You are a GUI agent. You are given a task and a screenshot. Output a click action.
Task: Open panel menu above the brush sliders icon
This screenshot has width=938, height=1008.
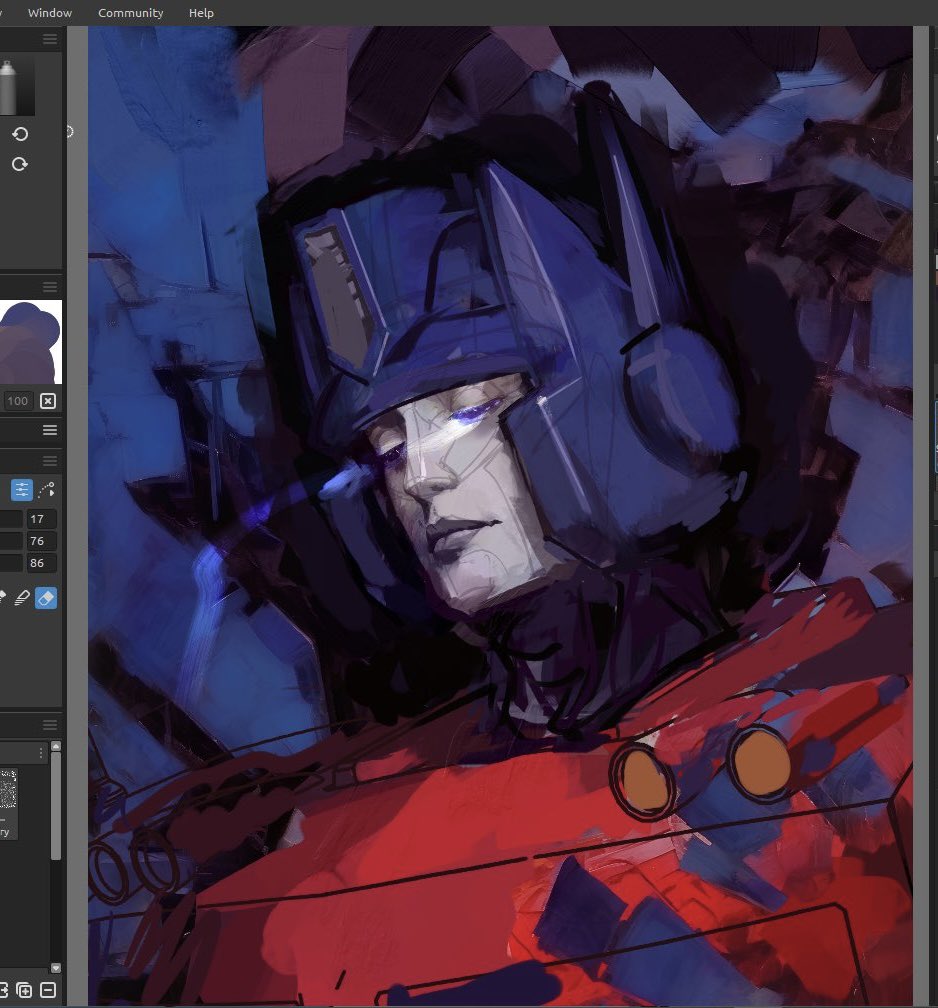(50, 461)
